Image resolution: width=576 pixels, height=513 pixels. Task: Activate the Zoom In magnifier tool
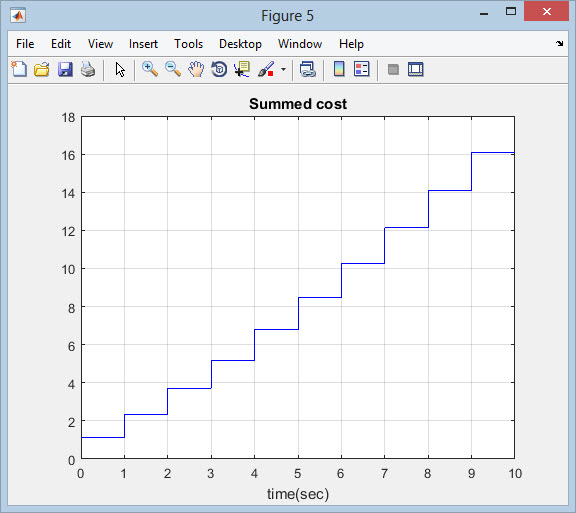tap(150, 69)
